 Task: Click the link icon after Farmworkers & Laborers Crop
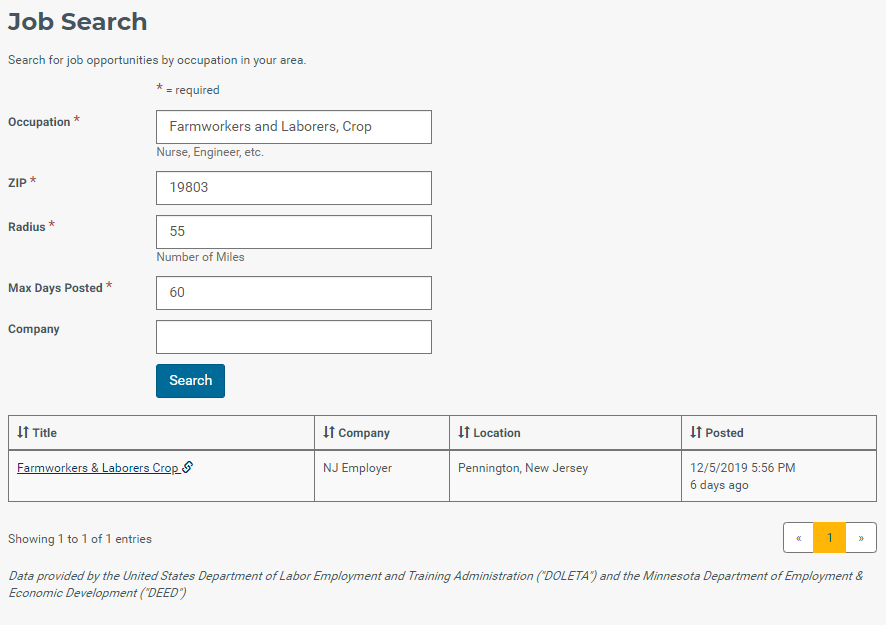(x=188, y=467)
